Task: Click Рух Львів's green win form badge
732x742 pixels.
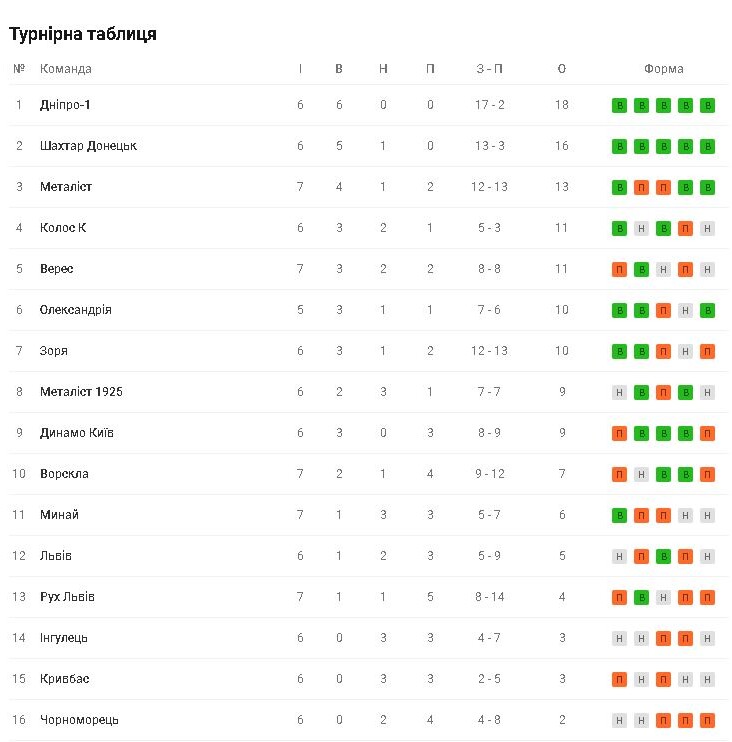Action: (x=641, y=597)
